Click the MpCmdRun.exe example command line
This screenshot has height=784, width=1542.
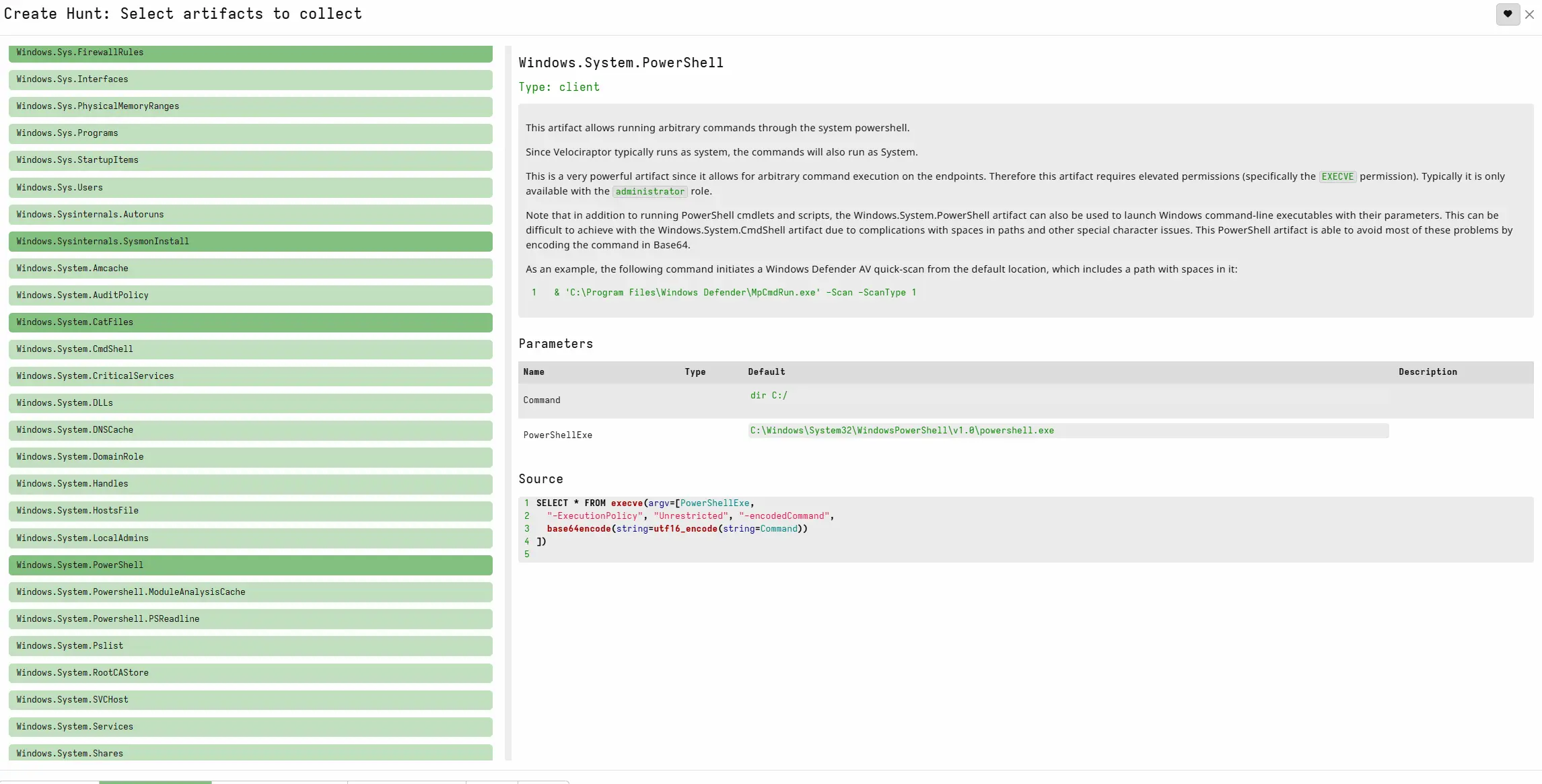(735, 293)
